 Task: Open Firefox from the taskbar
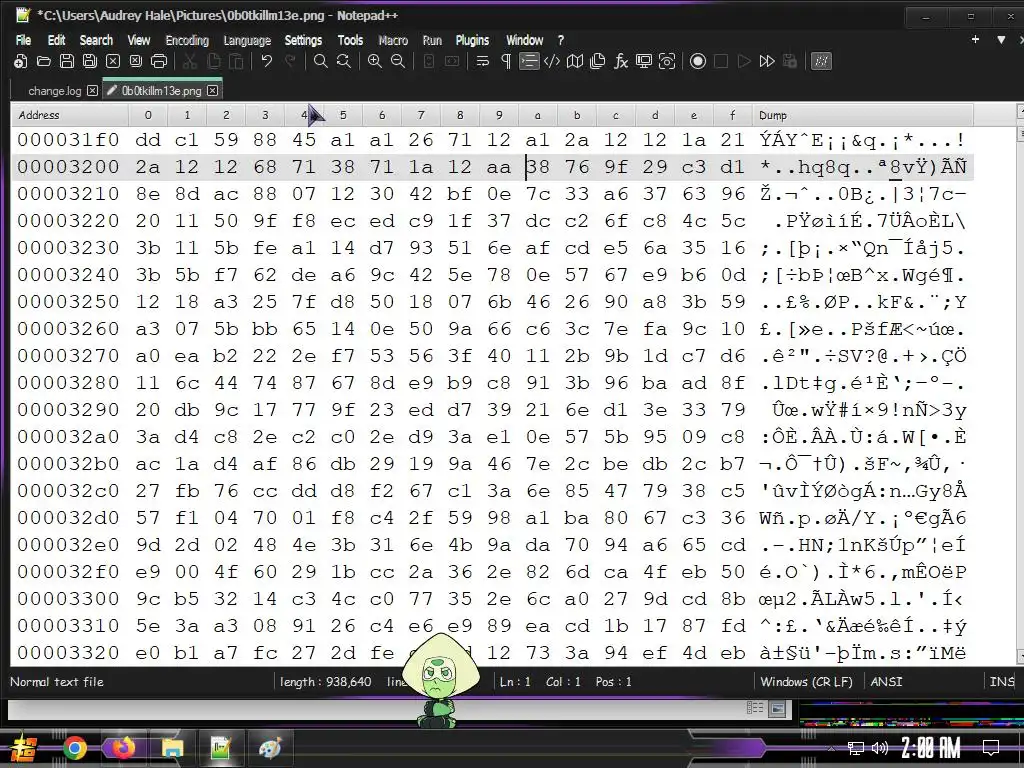click(123, 748)
